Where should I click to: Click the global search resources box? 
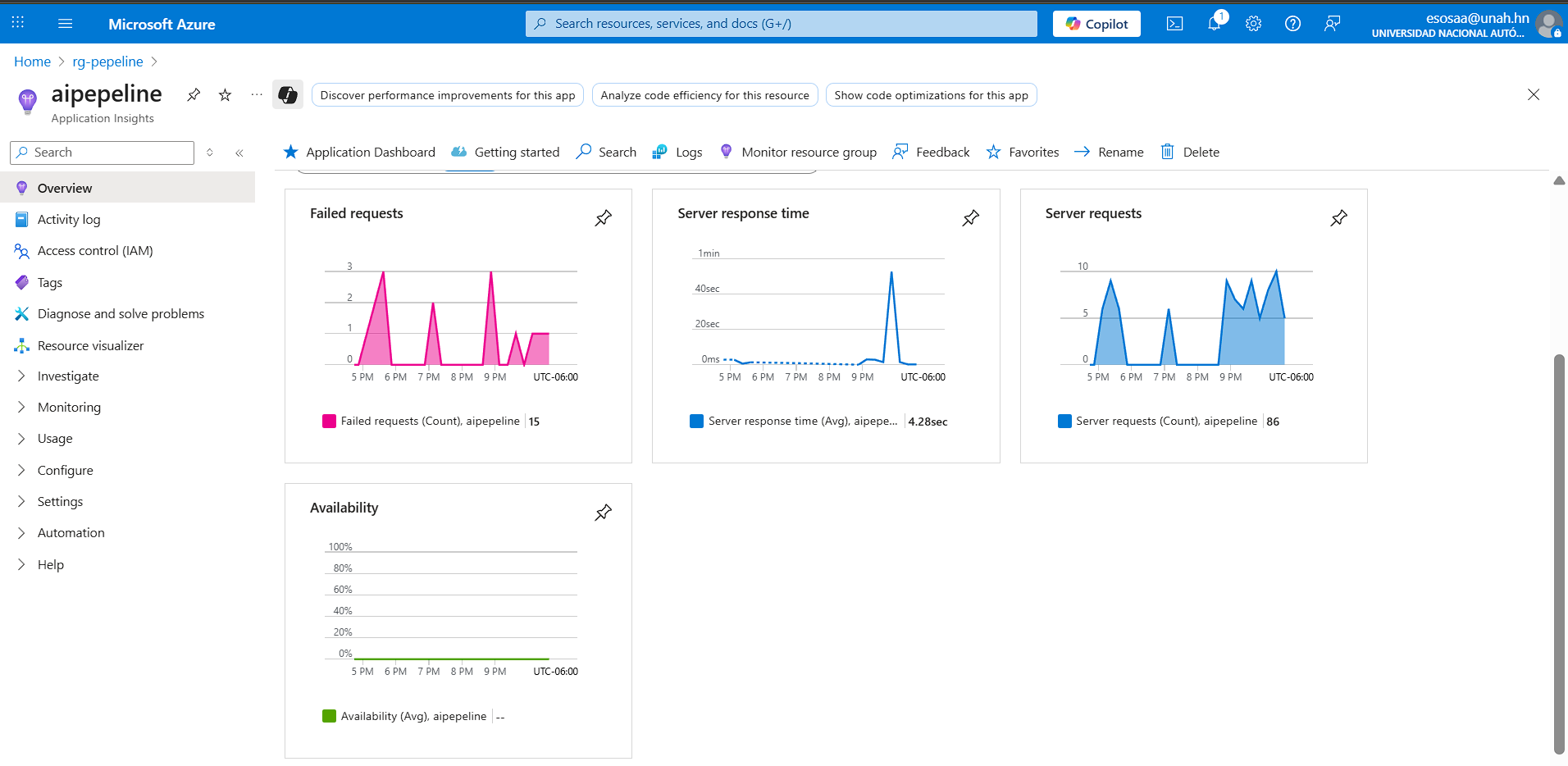(x=781, y=24)
